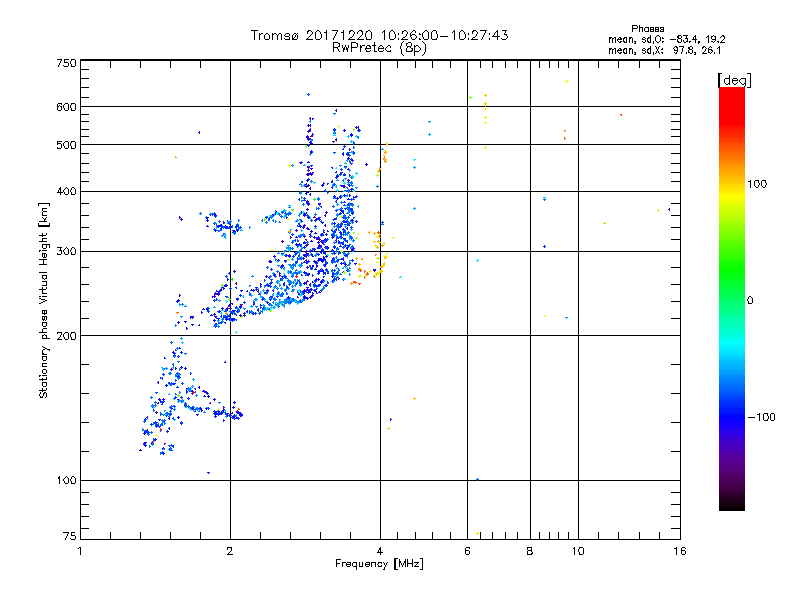This screenshot has width=800, height=600.
Task: Click the "Phases" heading in the top right
Action: coord(647,29)
